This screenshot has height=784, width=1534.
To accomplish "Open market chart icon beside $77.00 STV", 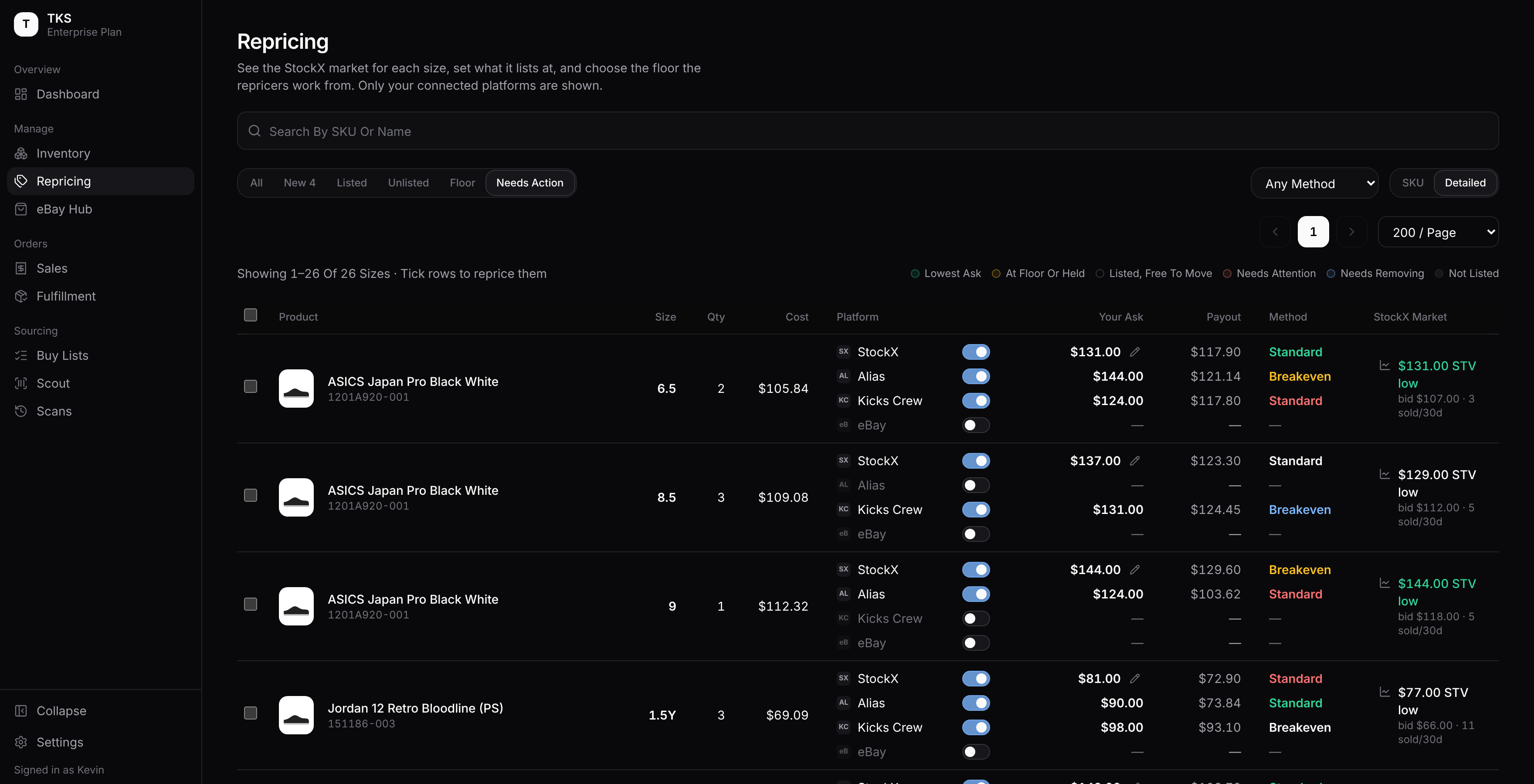I will [1385, 692].
